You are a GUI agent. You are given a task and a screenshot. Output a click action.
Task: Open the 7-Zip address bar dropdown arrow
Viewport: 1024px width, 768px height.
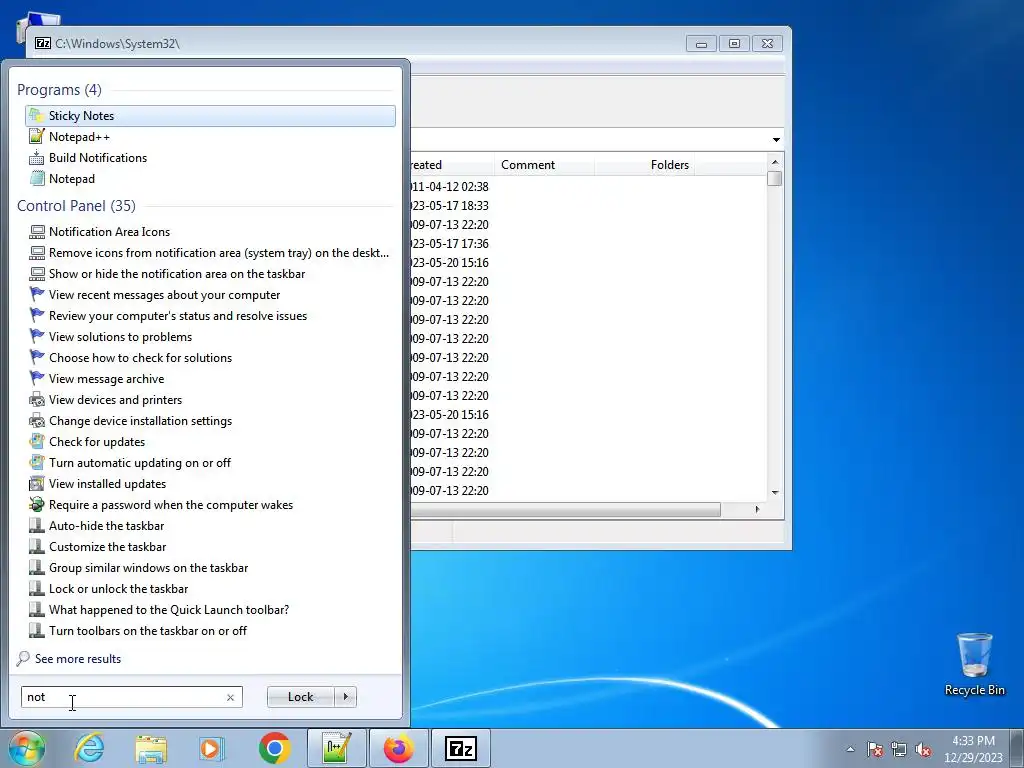point(776,140)
